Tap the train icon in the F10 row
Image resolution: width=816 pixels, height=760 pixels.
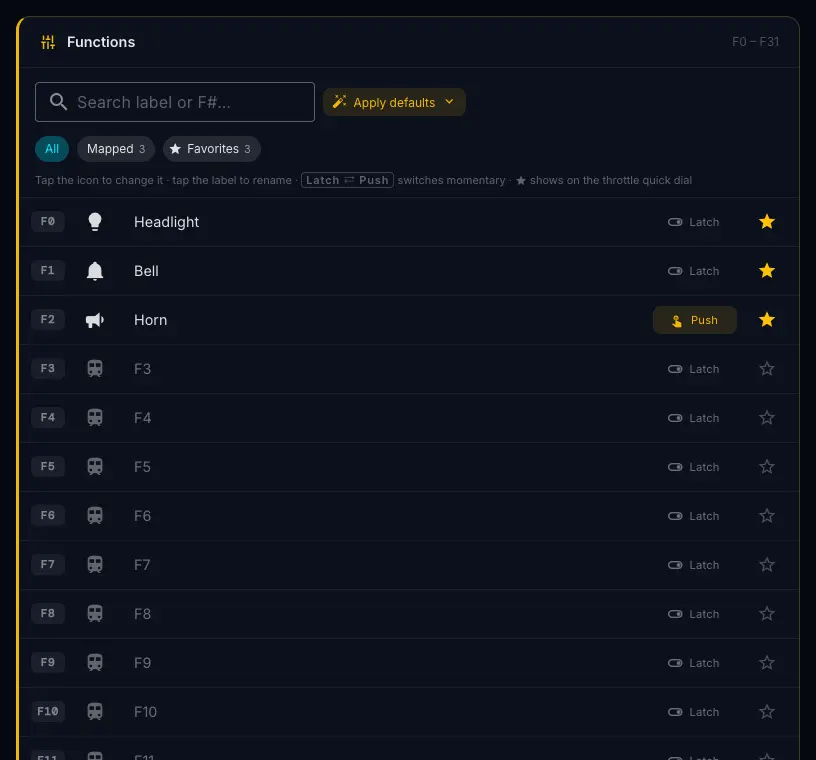tap(95, 711)
